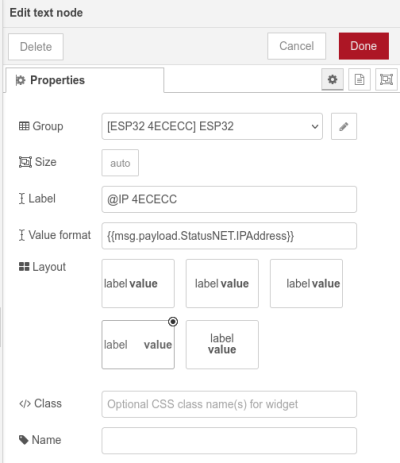Image resolution: width=400 pixels, height=463 pixels.
Task: Click the Group dropdown chevron arrow
Action: [x=315, y=127]
